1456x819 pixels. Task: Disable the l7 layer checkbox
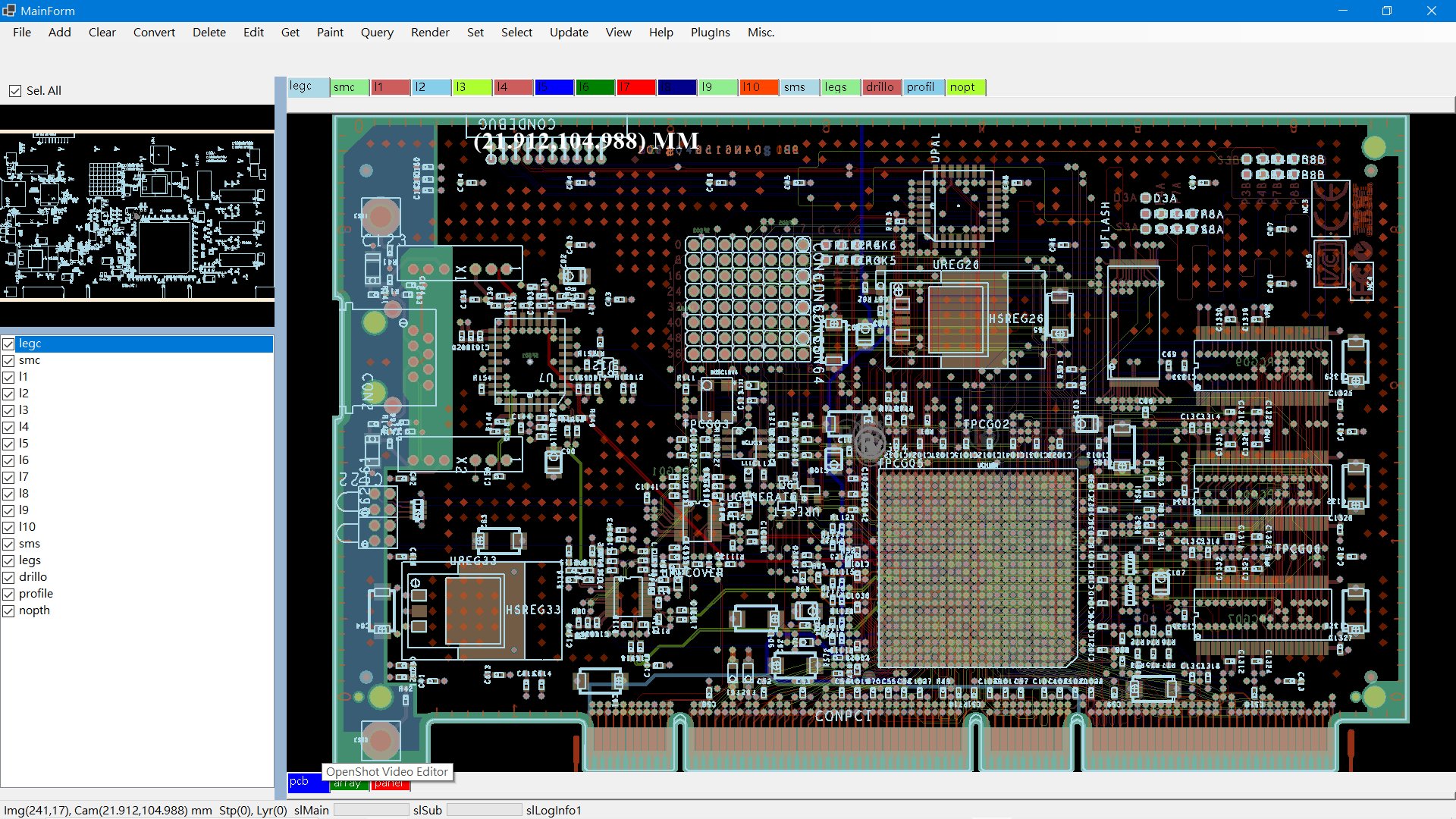(9, 478)
